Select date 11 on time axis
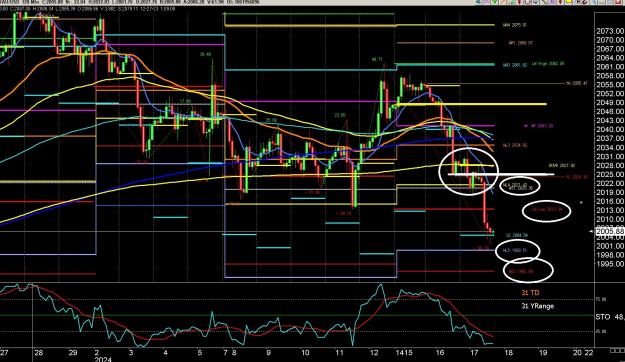The height and width of the screenshot is (362, 625). coord(339,353)
